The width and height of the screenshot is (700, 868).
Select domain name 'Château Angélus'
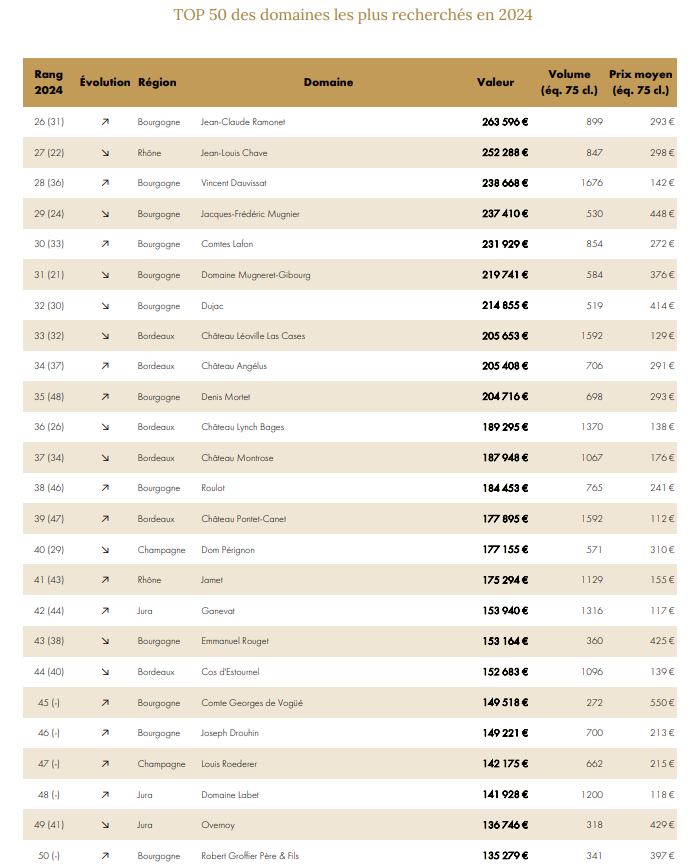[x=234, y=366]
